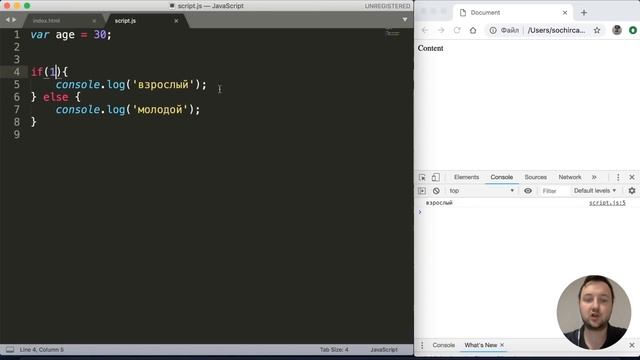The height and width of the screenshot is (360, 640).
Task: Place the cursor on 'молодой' string in the code
Action: coord(160,109)
